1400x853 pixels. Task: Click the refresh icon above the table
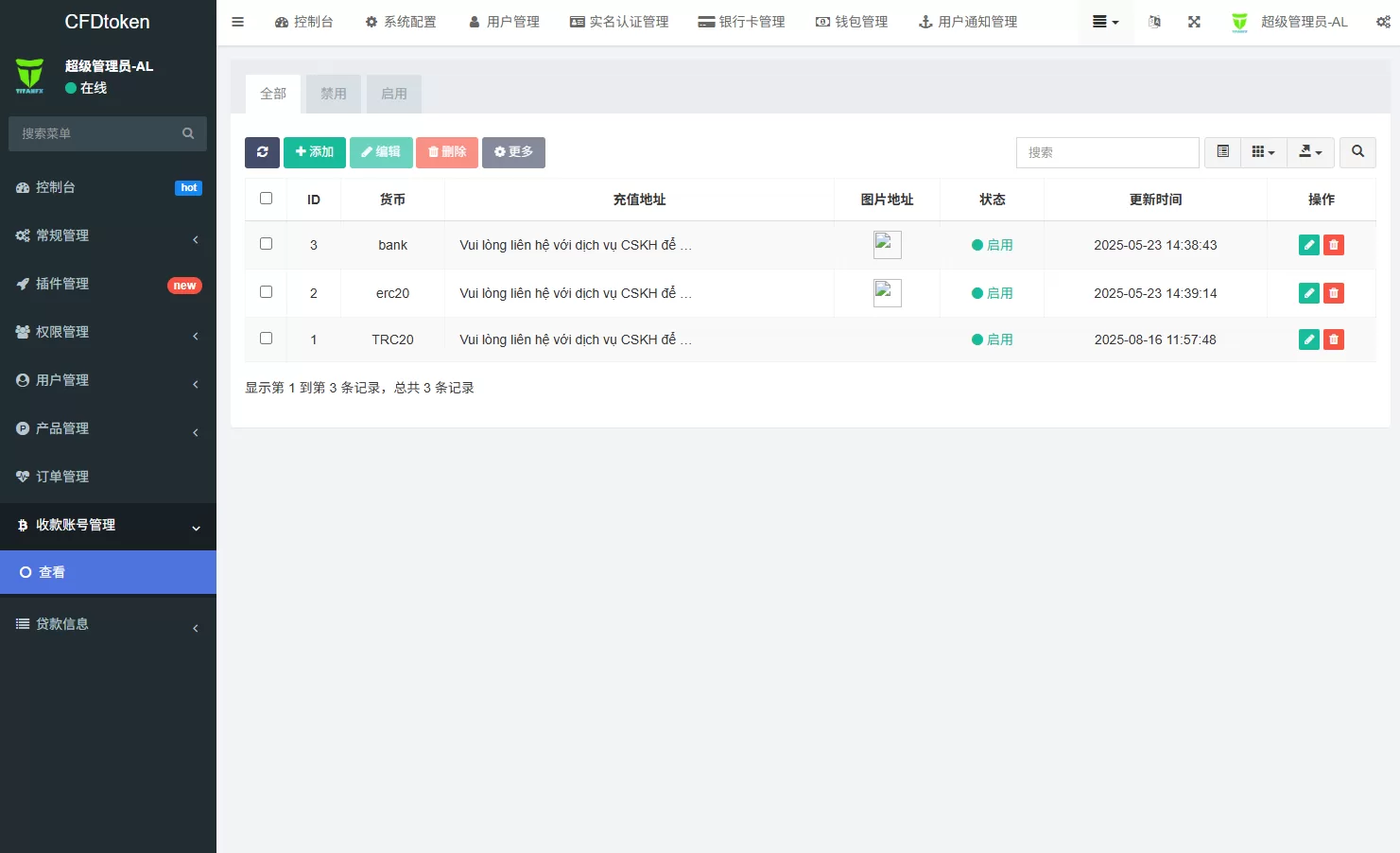point(262,152)
